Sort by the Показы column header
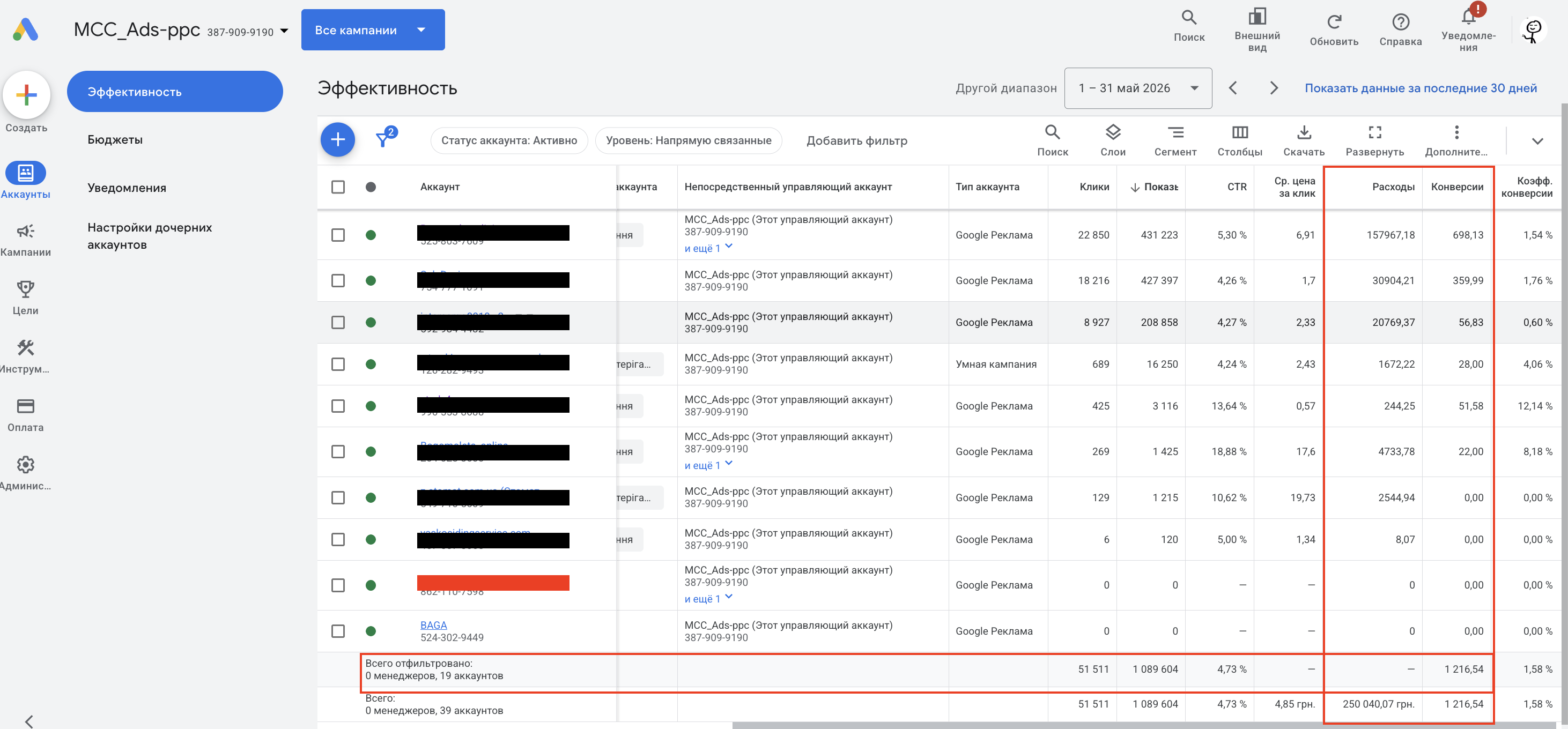Image resolution: width=1568 pixels, height=729 pixels. coord(1154,187)
